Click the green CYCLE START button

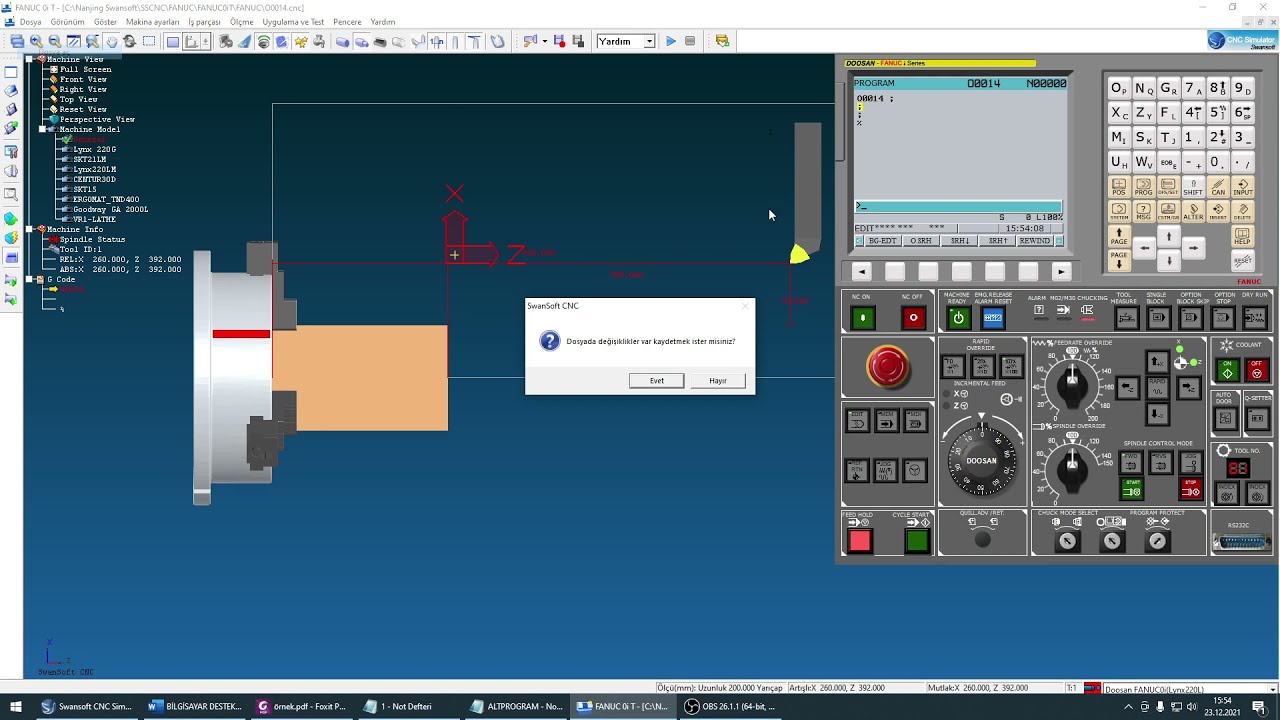click(x=918, y=540)
